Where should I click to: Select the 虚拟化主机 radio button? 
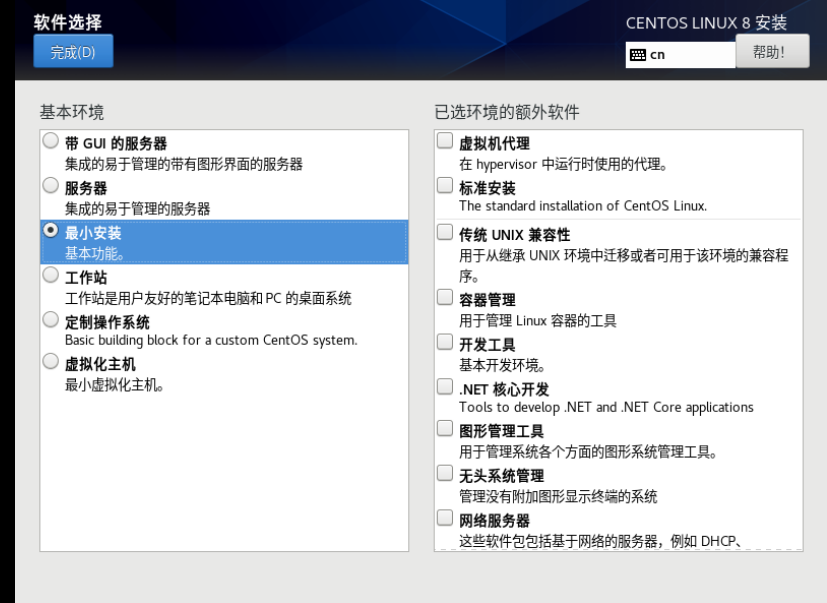tap(51, 361)
